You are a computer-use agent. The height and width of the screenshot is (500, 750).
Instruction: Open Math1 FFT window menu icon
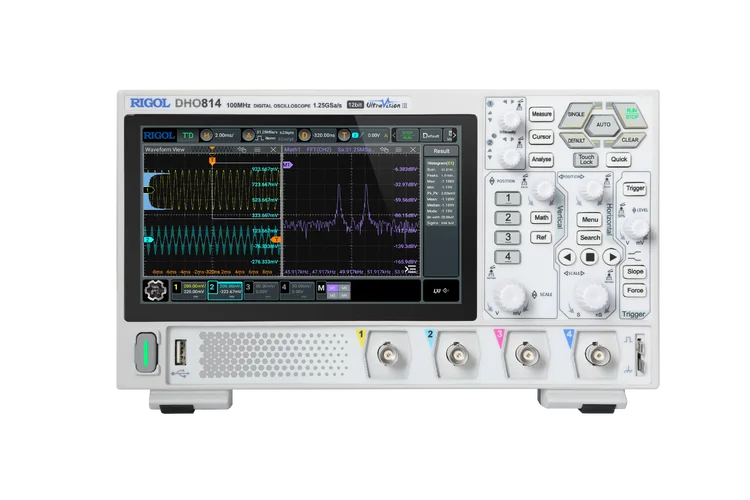point(398,150)
